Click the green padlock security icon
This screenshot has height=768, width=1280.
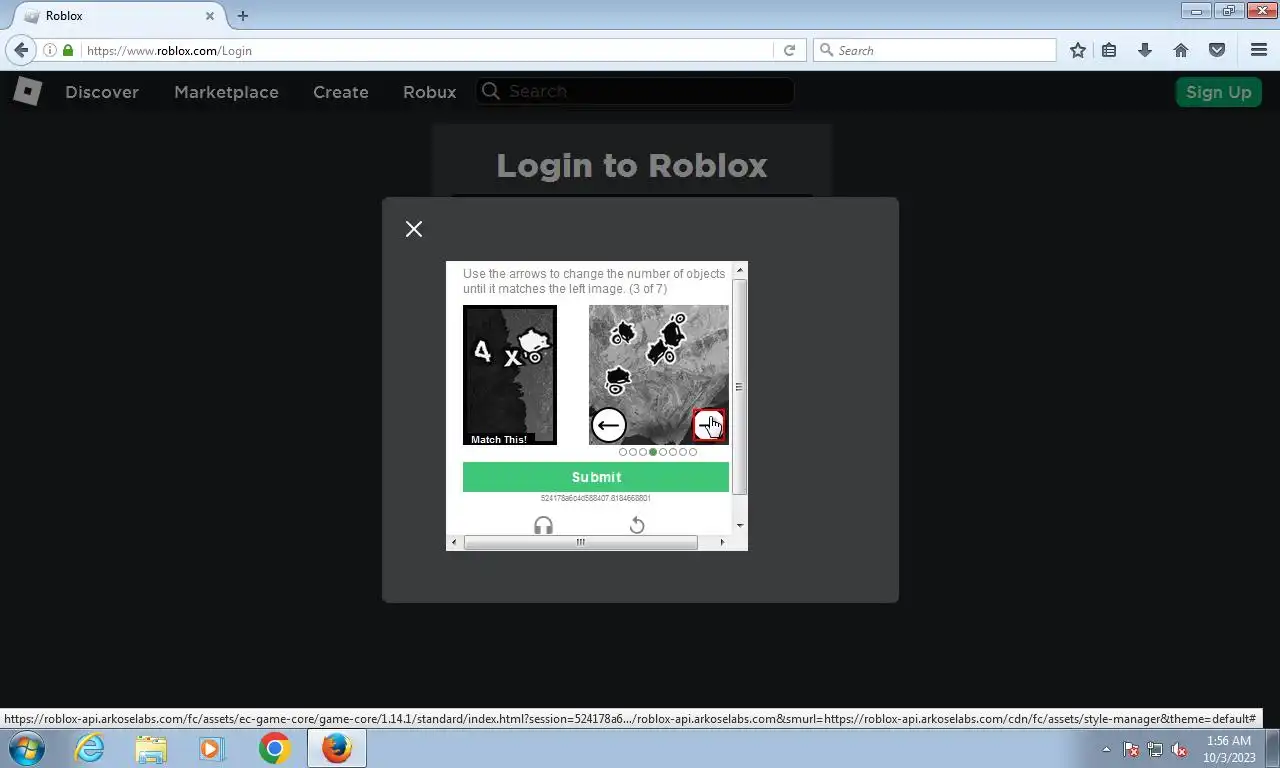tap(68, 50)
